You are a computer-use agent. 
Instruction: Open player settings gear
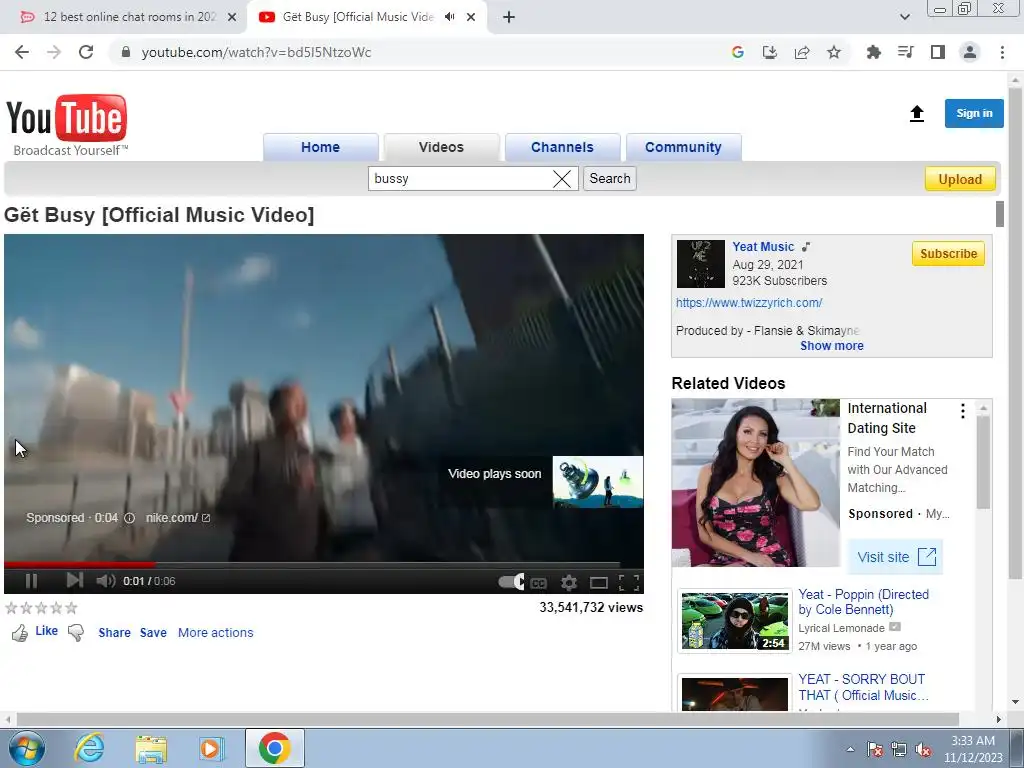click(x=569, y=583)
